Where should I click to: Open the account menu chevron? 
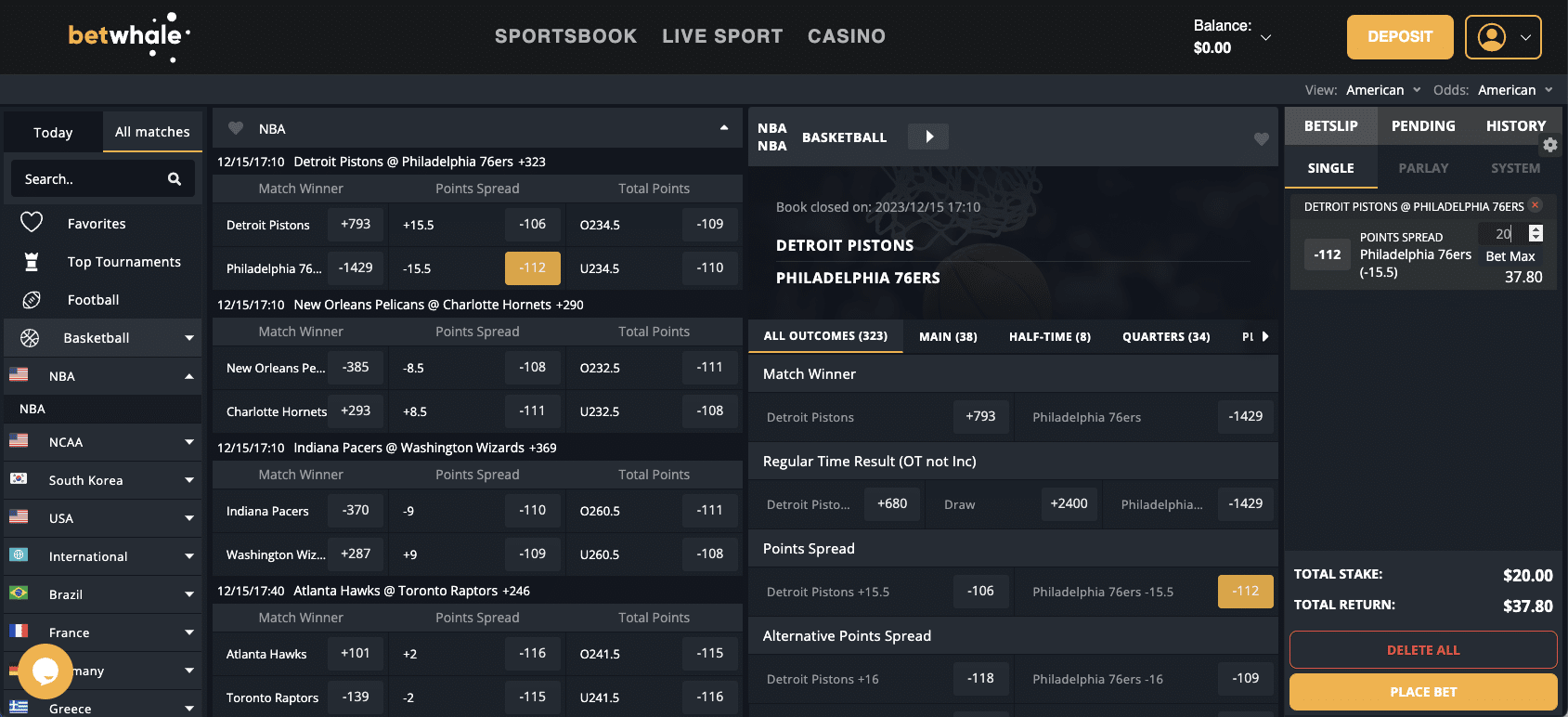click(1525, 38)
